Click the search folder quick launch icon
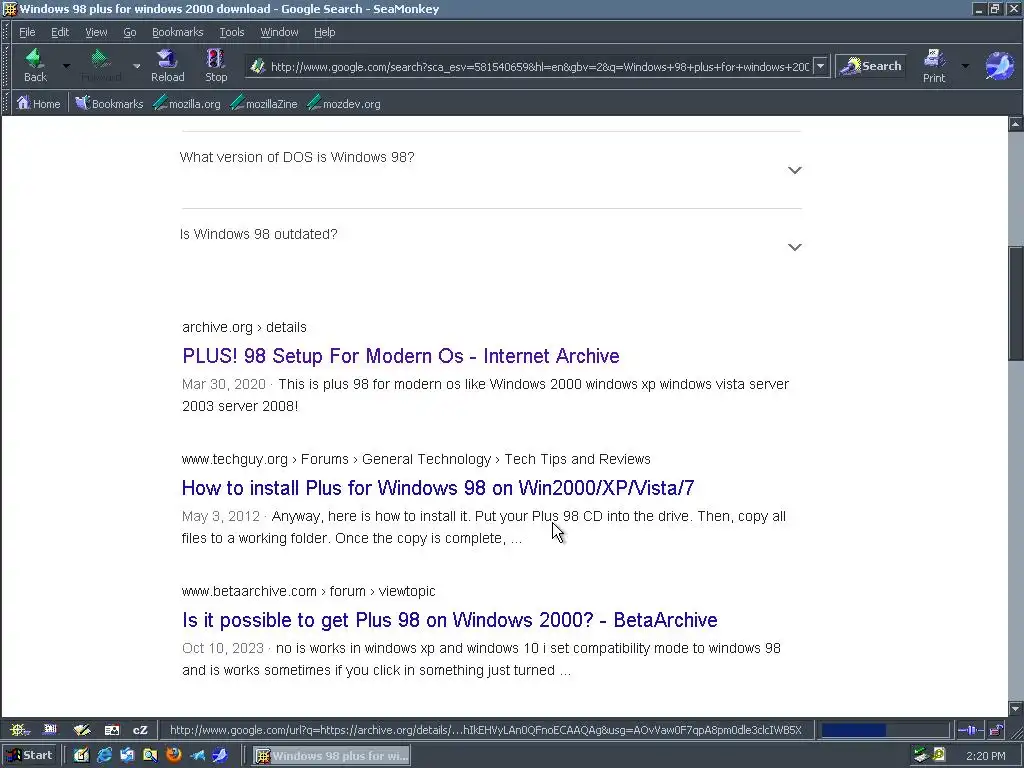1024x768 pixels. pos(150,756)
